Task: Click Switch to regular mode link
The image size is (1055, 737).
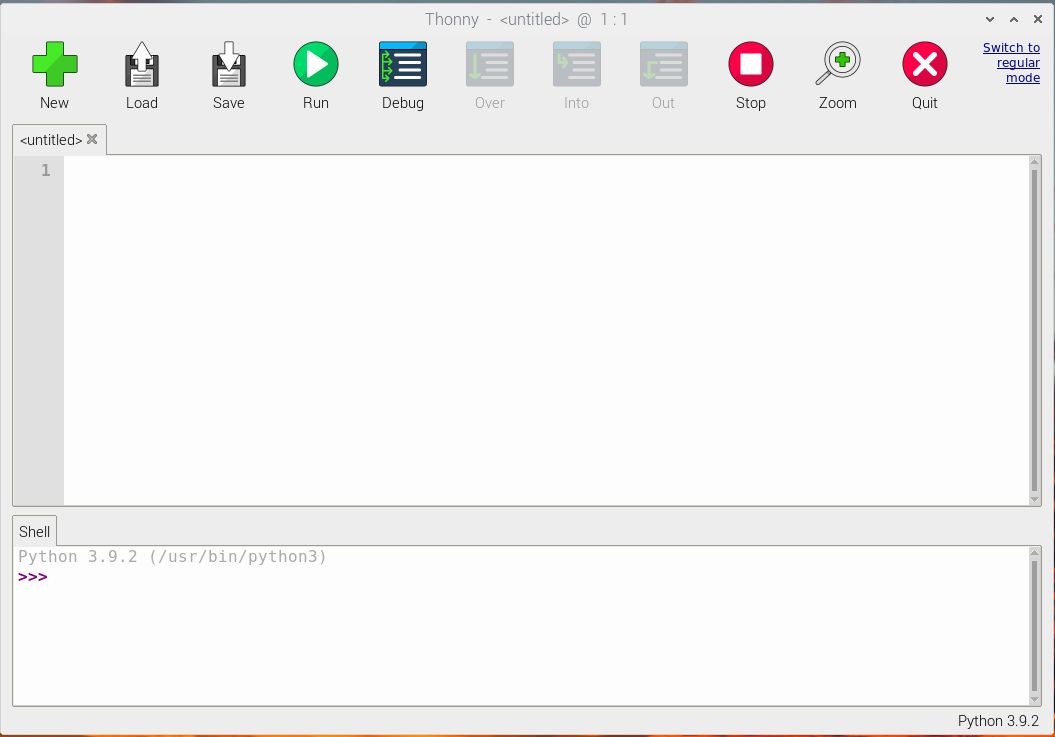Action: pyautogui.click(x=1011, y=63)
